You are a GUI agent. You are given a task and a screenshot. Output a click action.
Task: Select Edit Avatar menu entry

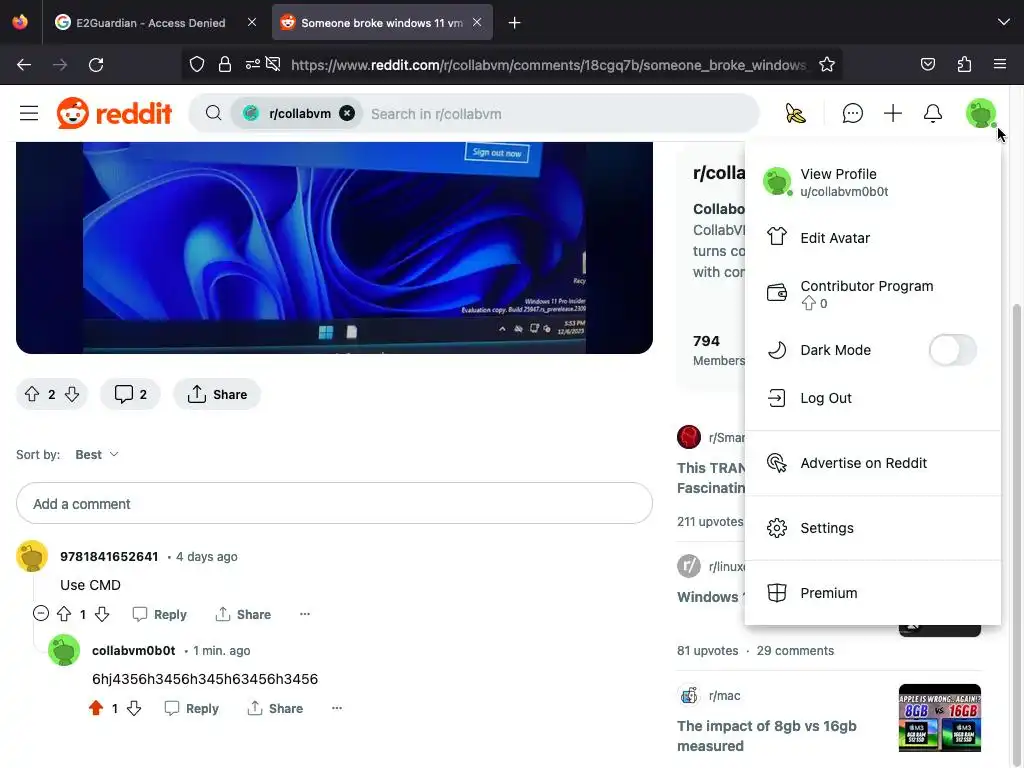[x=872, y=238]
